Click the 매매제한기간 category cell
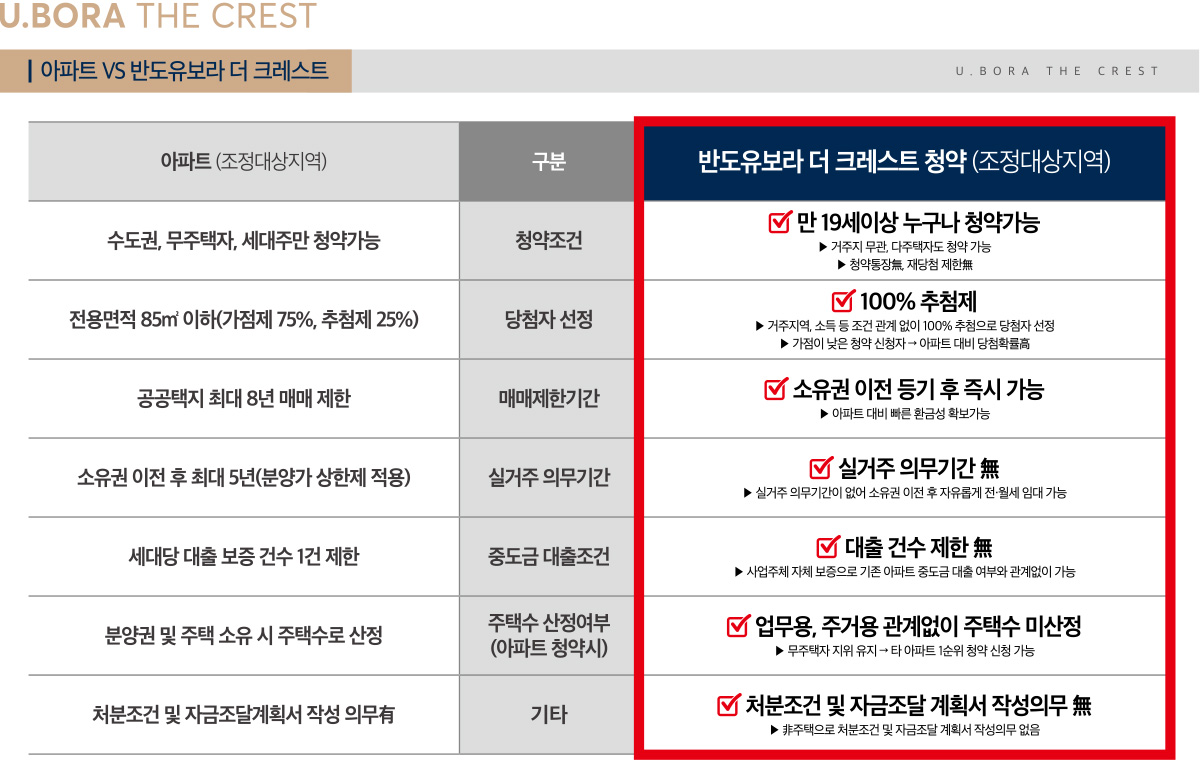Screen dimensions: 1200x770 (547, 399)
